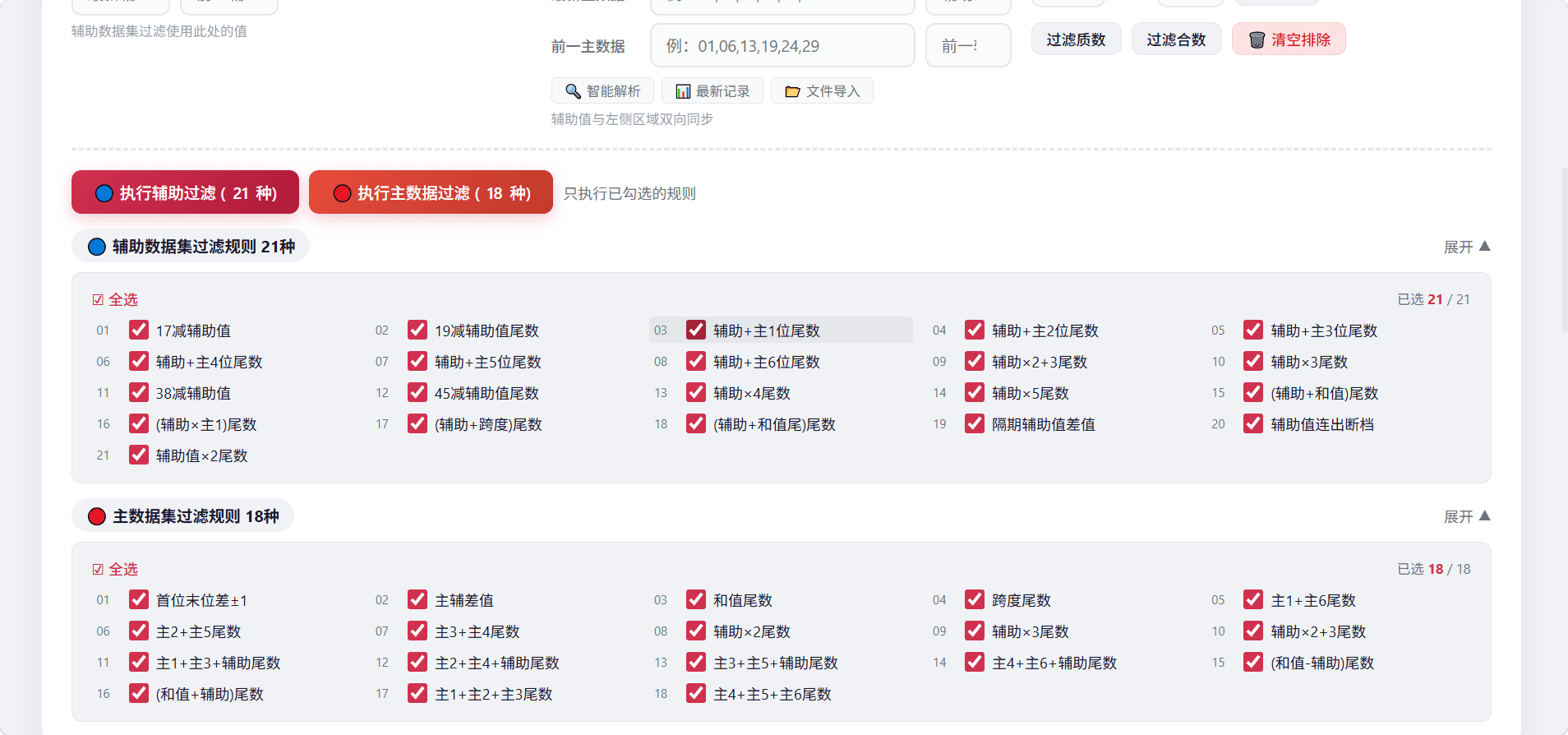Toggle 全选 for main data rules
Screen dimensions: 1568x735
coord(115,569)
